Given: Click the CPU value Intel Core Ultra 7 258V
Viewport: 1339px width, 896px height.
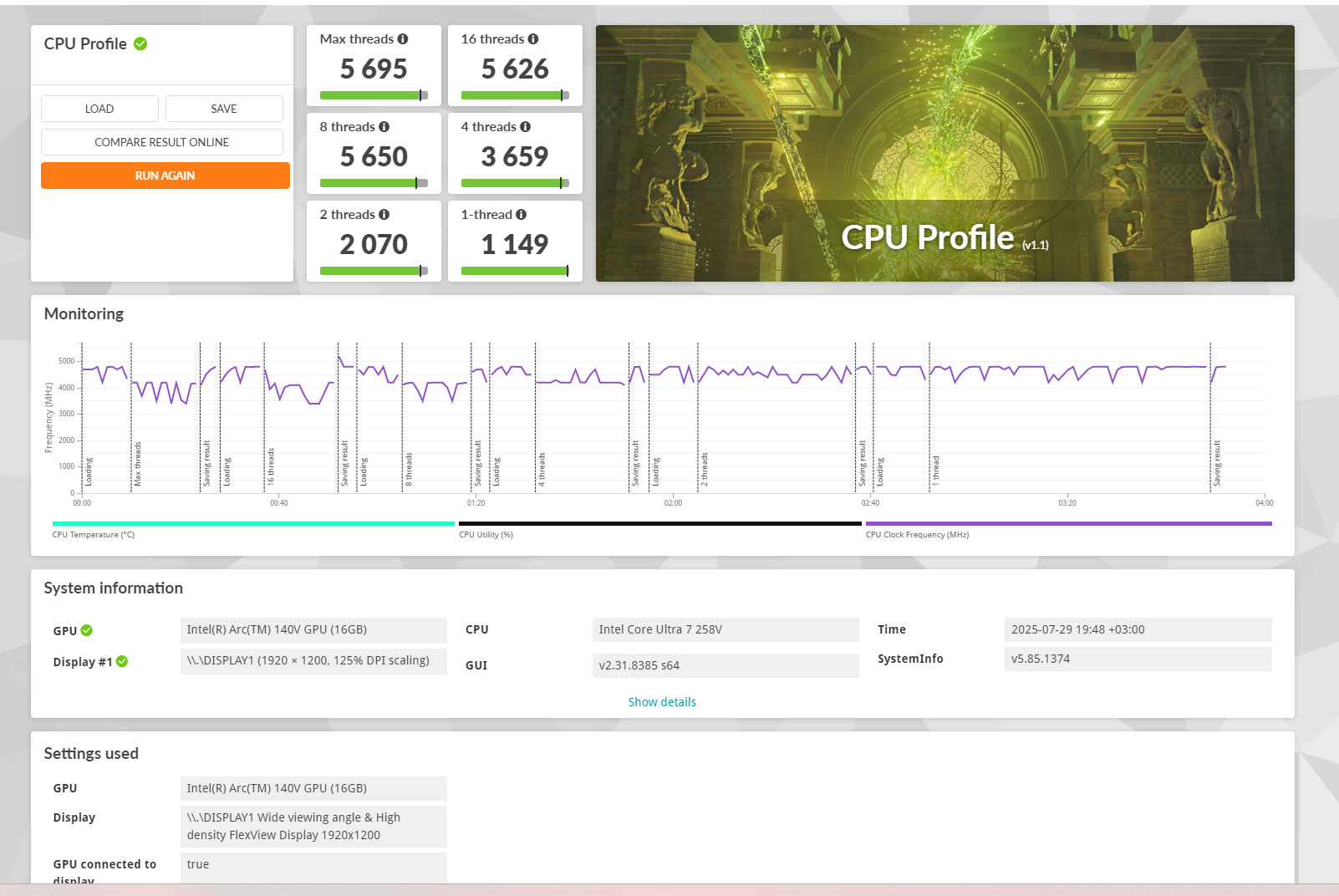Looking at the screenshot, I should (x=726, y=630).
